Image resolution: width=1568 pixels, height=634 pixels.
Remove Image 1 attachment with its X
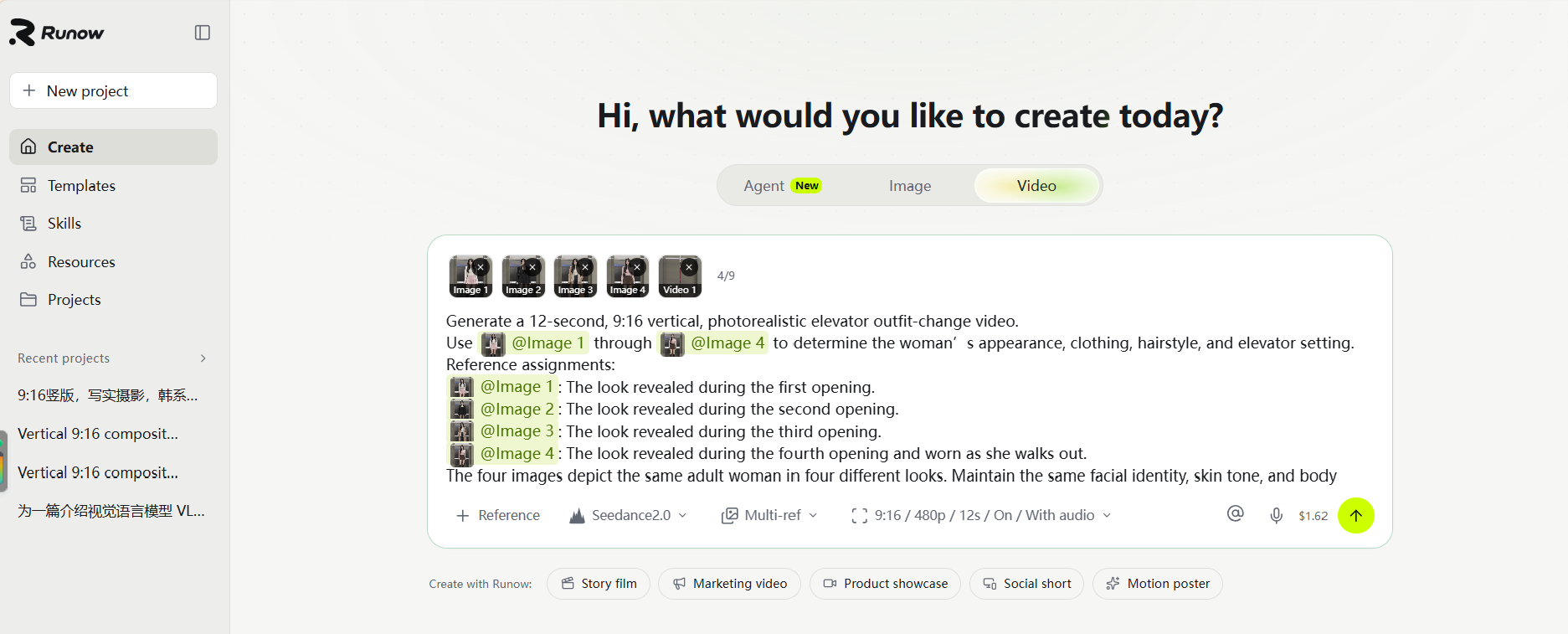(x=481, y=267)
